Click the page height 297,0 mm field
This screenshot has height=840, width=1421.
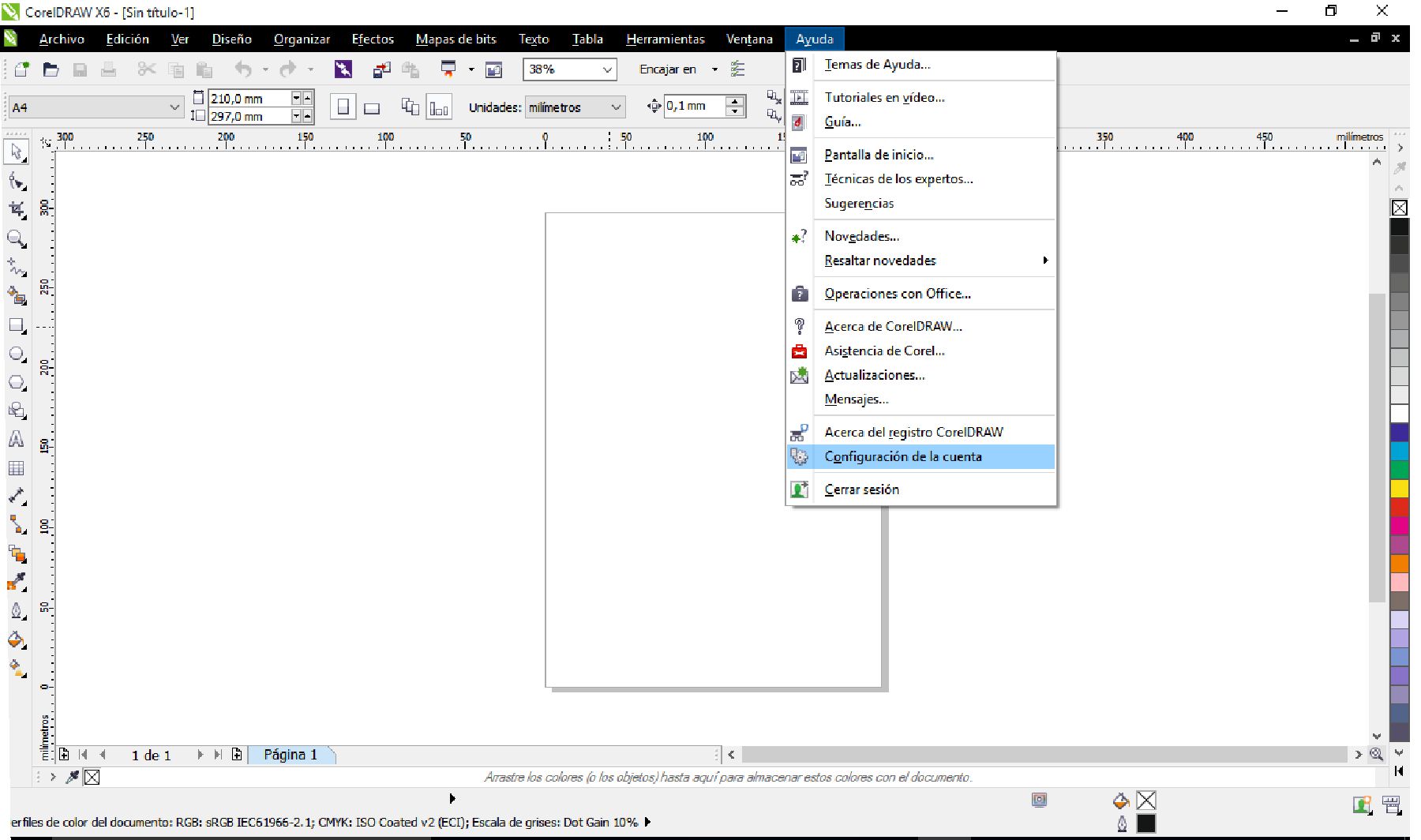coord(249,116)
